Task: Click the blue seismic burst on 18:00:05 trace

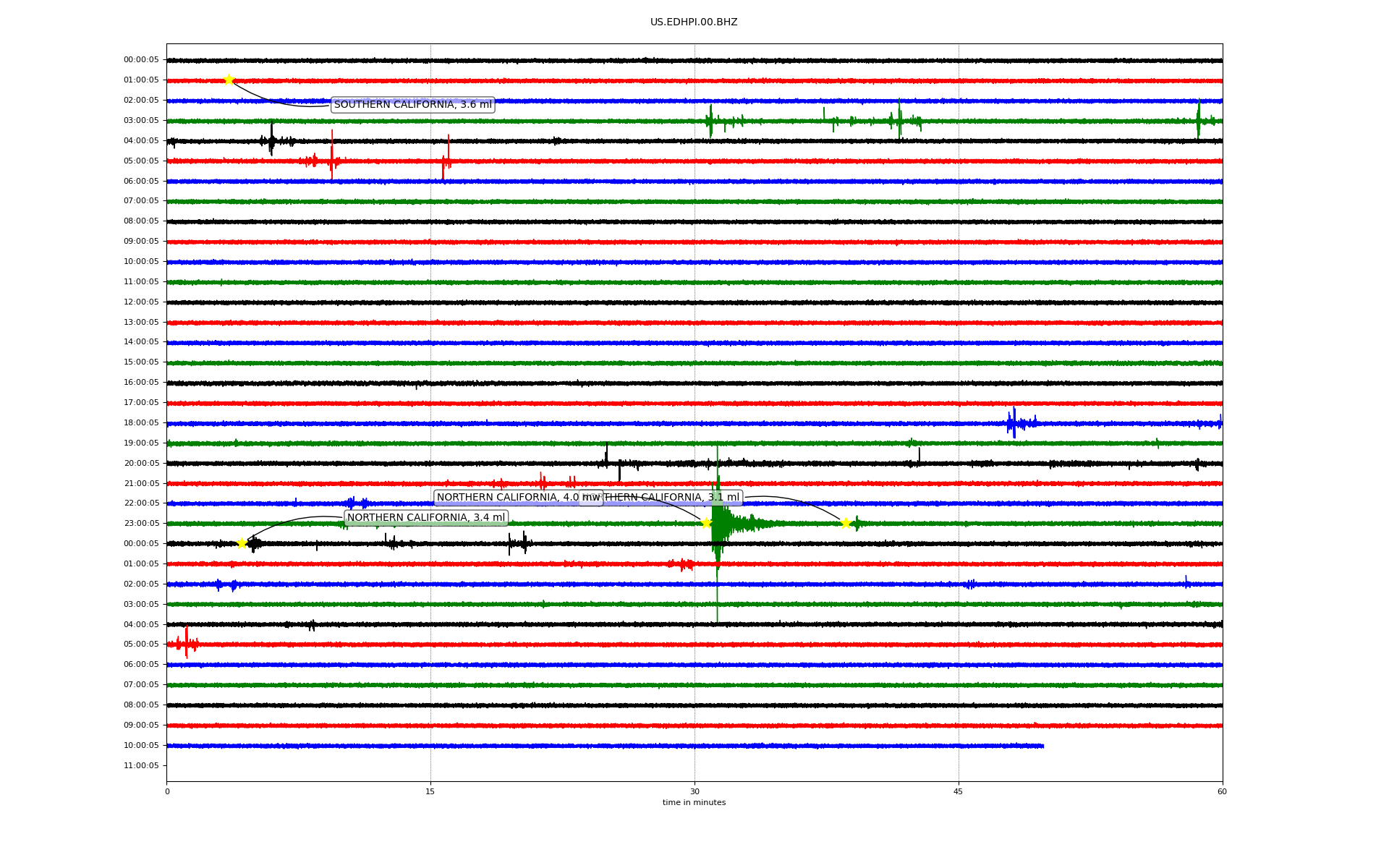Action: 1015,422
